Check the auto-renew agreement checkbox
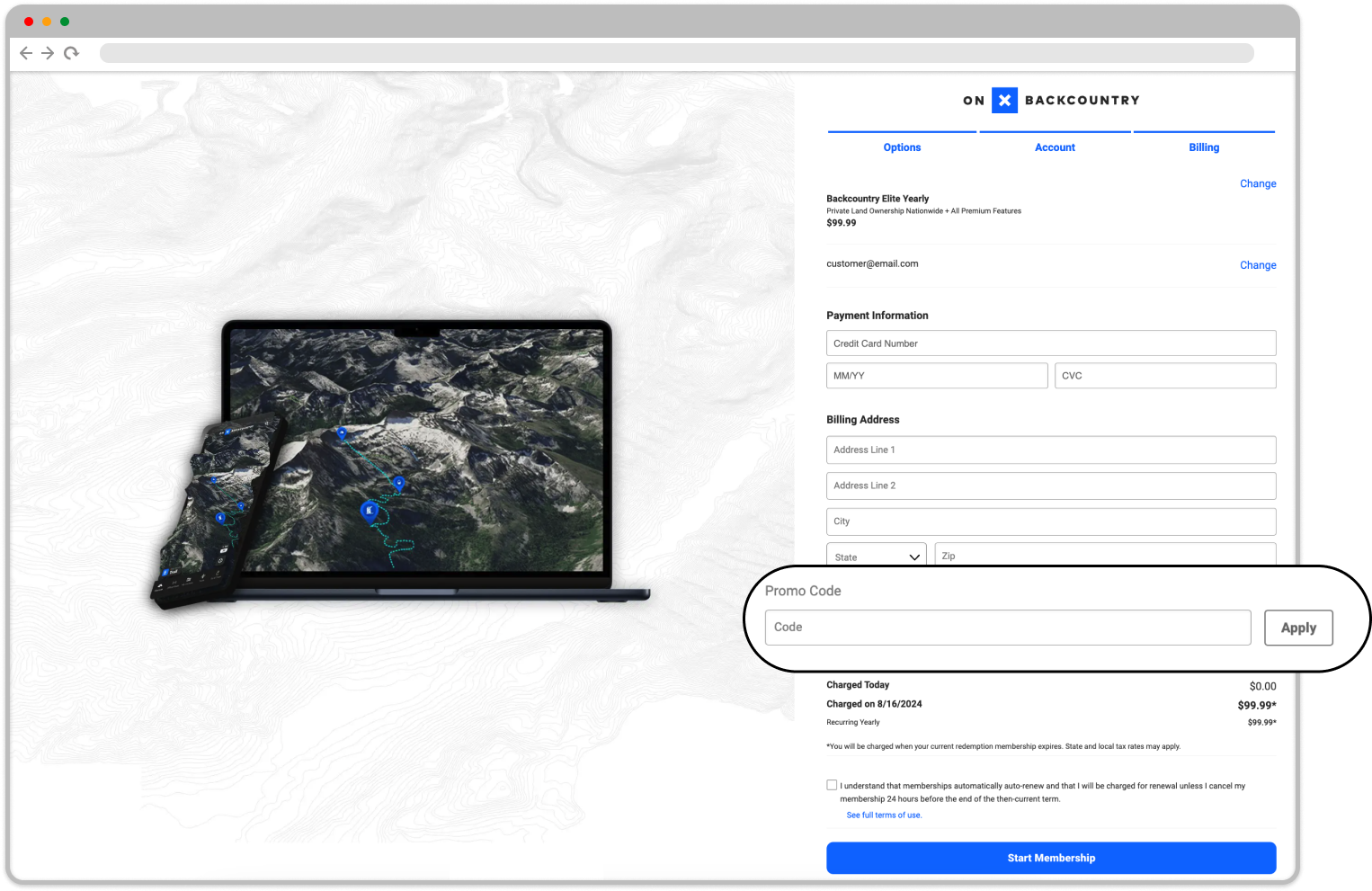This screenshot has height=891, width=1372. [832, 785]
